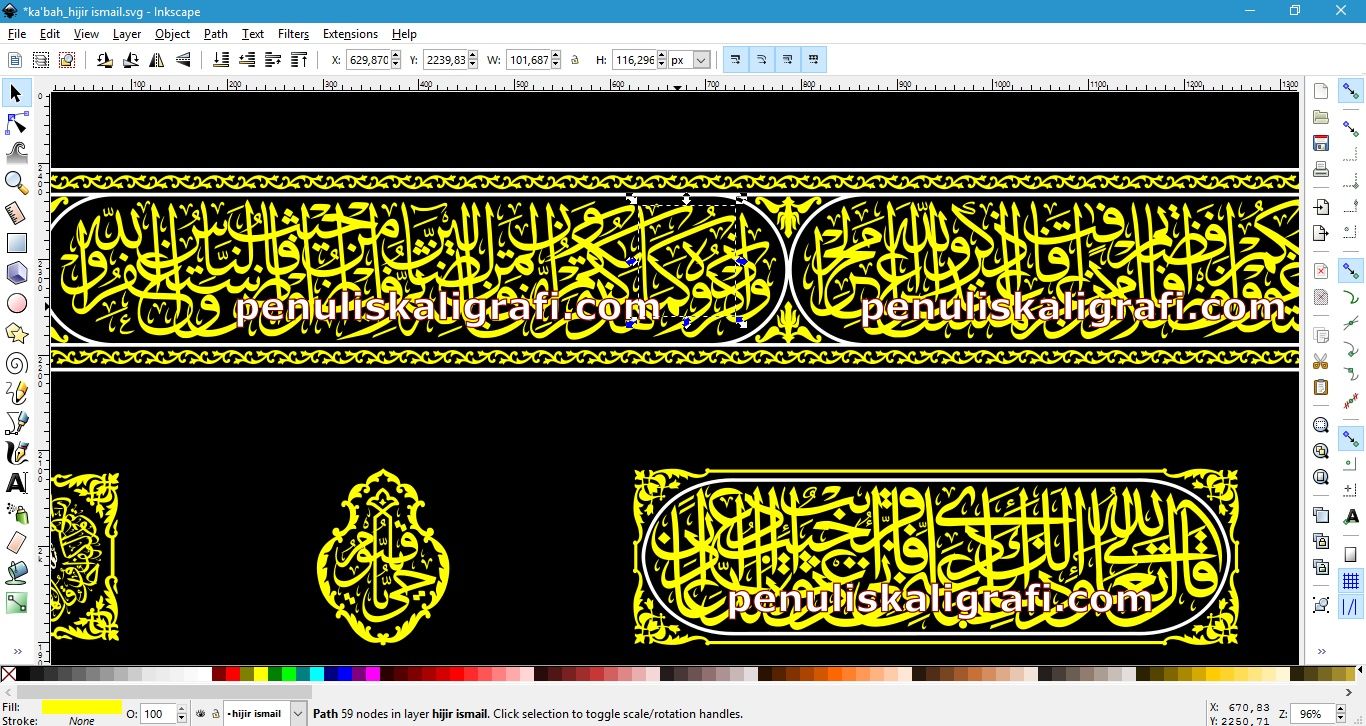Screen dimensions: 1366x726
Task: Toggle snap to grids button
Action: [1351, 581]
